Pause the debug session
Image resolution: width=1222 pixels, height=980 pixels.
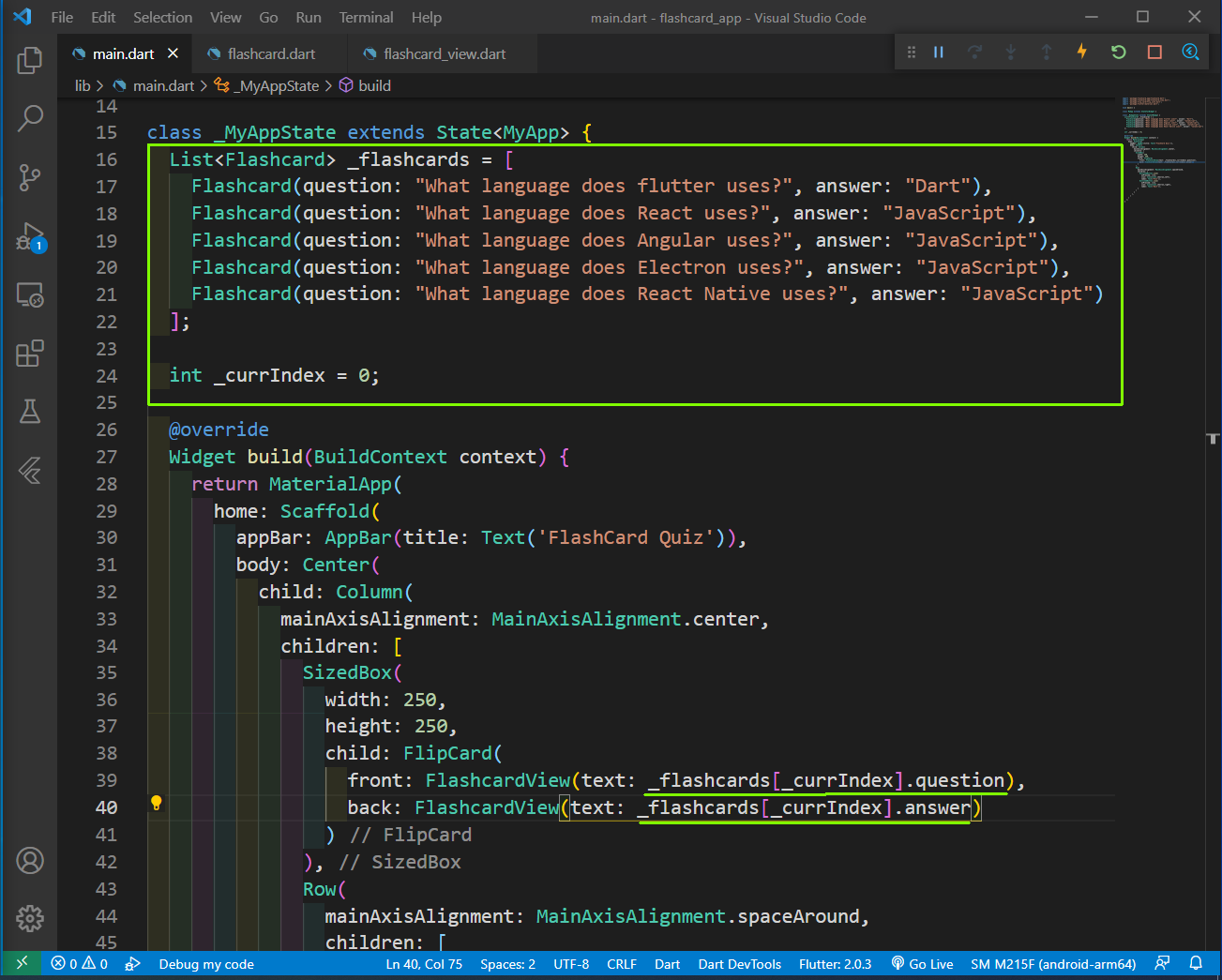point(939,53)
